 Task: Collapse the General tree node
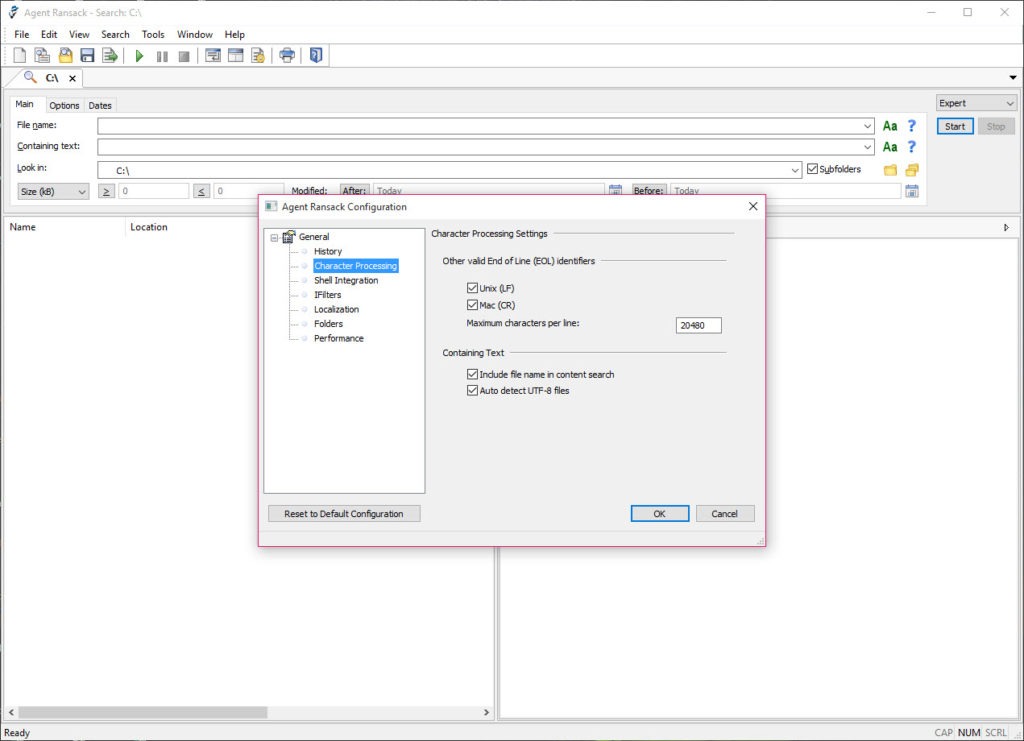pyautogui.click(x=274, y=238)
